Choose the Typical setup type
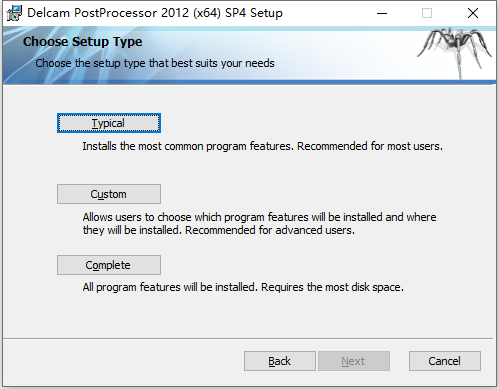Screen dimensions: 499x389 point(109,123)
